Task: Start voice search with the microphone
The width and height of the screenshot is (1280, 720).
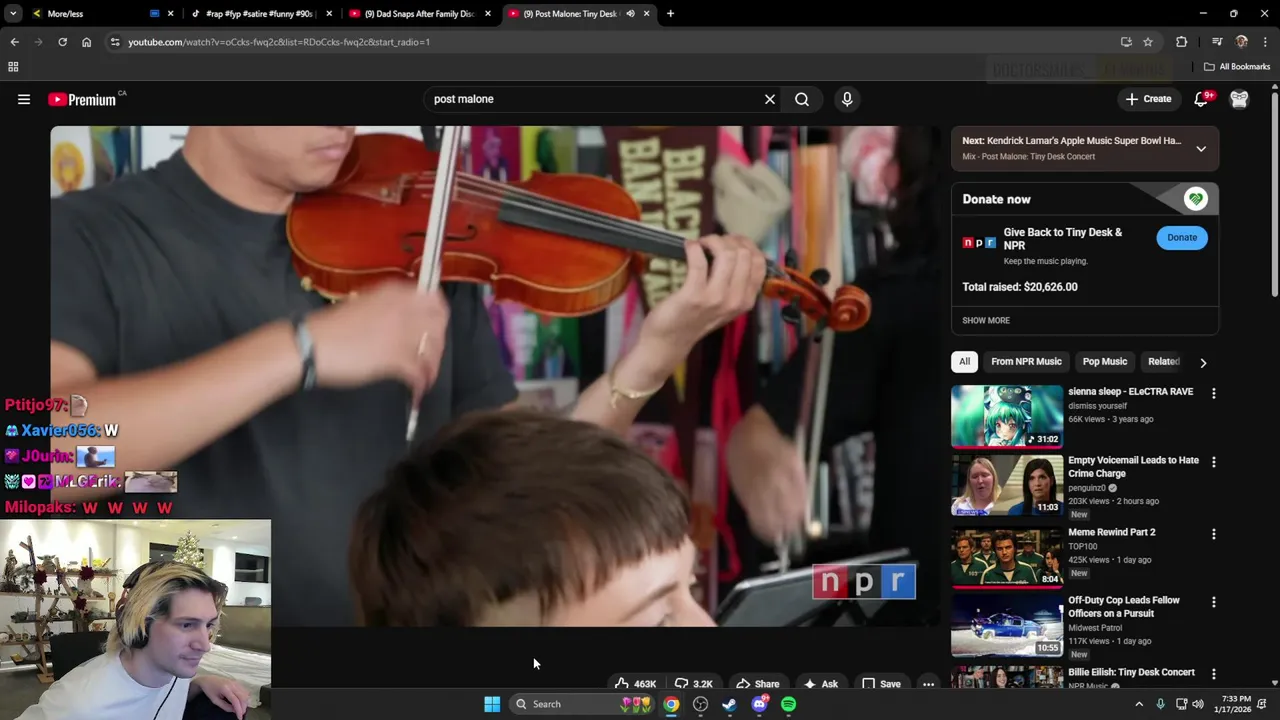Action: click(847, 99)
